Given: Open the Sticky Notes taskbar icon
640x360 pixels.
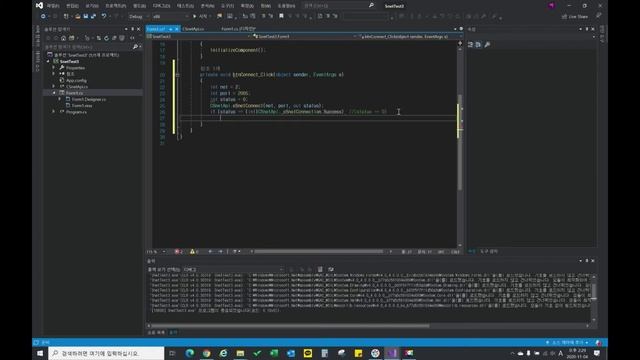Looking at the screenshot, I should 358,353.
